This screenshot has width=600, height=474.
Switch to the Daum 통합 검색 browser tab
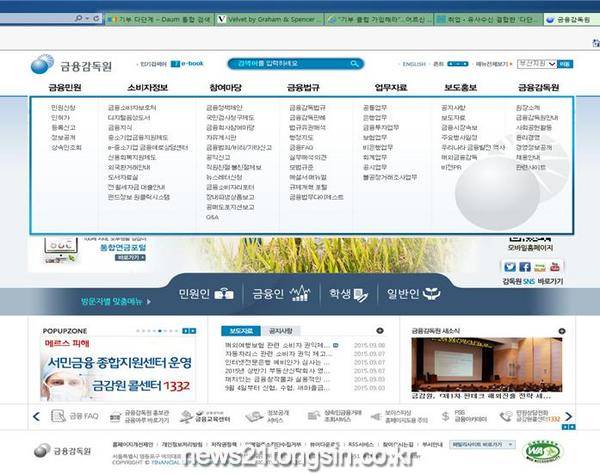(159, 19)
